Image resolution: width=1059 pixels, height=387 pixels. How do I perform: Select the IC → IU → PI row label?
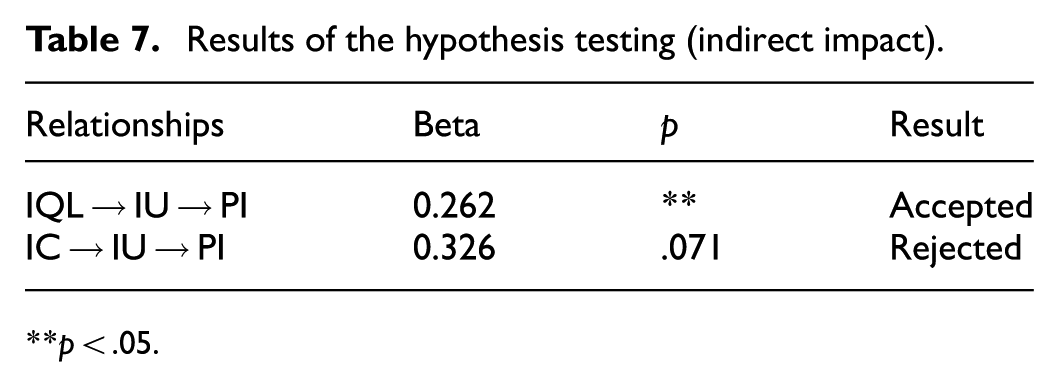click(126, 249)
